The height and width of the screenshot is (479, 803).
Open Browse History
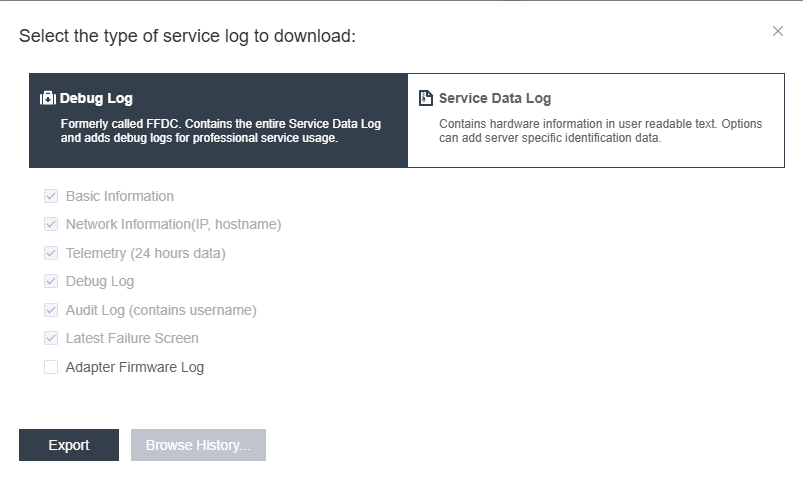(x=198, y=445)
